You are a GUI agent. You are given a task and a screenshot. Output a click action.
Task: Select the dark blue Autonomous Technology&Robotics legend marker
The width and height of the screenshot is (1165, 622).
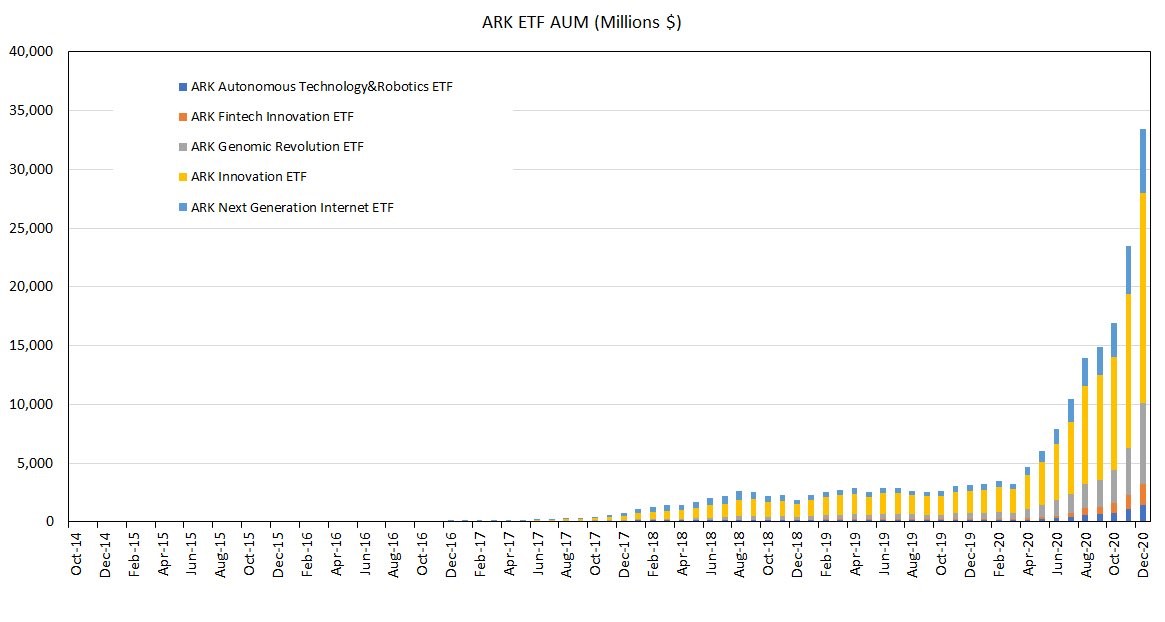coord(181,87)
